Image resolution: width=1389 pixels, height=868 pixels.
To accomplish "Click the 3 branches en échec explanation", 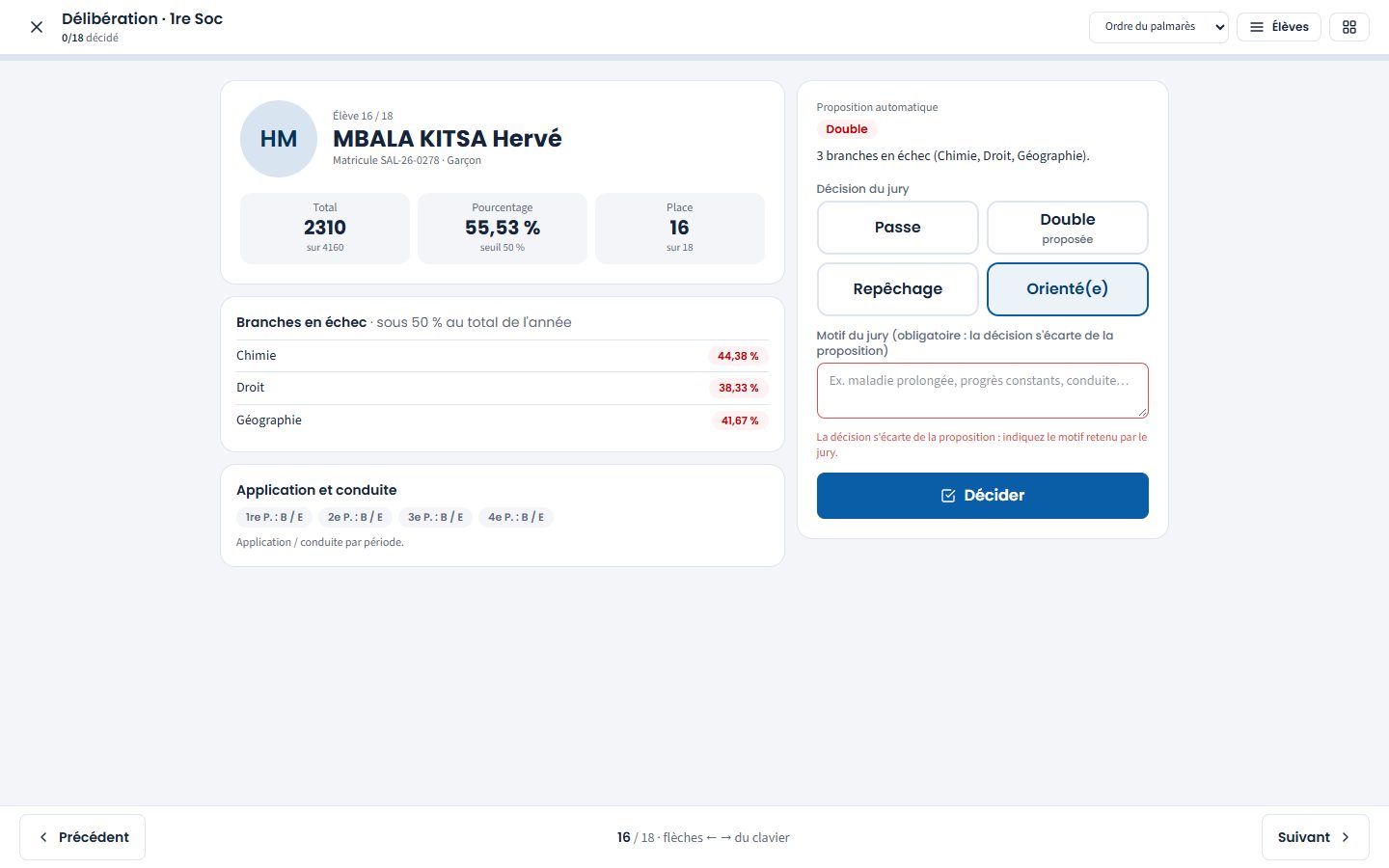I will pos(953,156).
